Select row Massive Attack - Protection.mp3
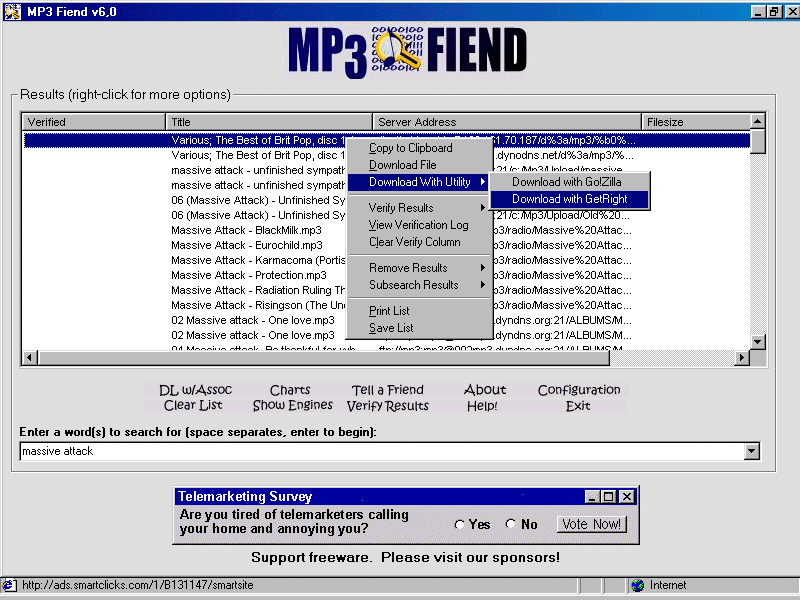The width and height of the screenshot is (800, 600). click(248, 276)
